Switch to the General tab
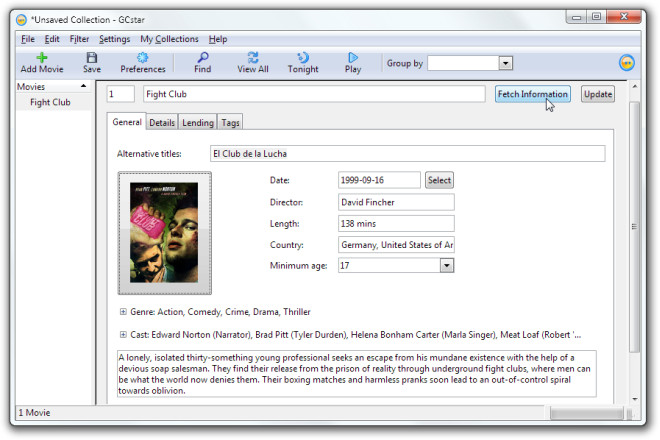Viewport: 660px width, 440px height. click(x=127, y=122)
